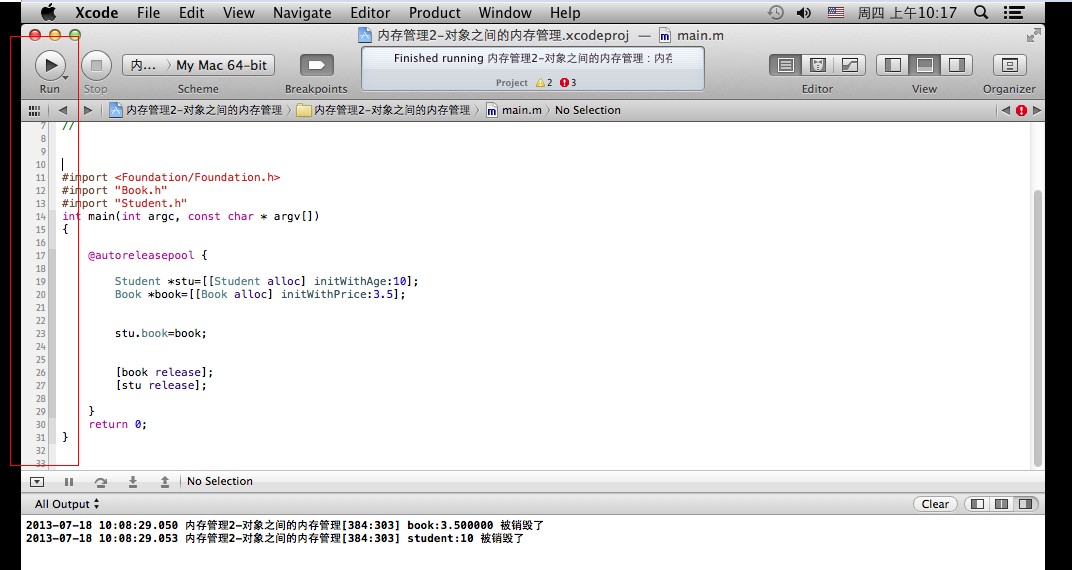Open the Product menu
This screenshot has width=1072, height=570.
(435, 12)
